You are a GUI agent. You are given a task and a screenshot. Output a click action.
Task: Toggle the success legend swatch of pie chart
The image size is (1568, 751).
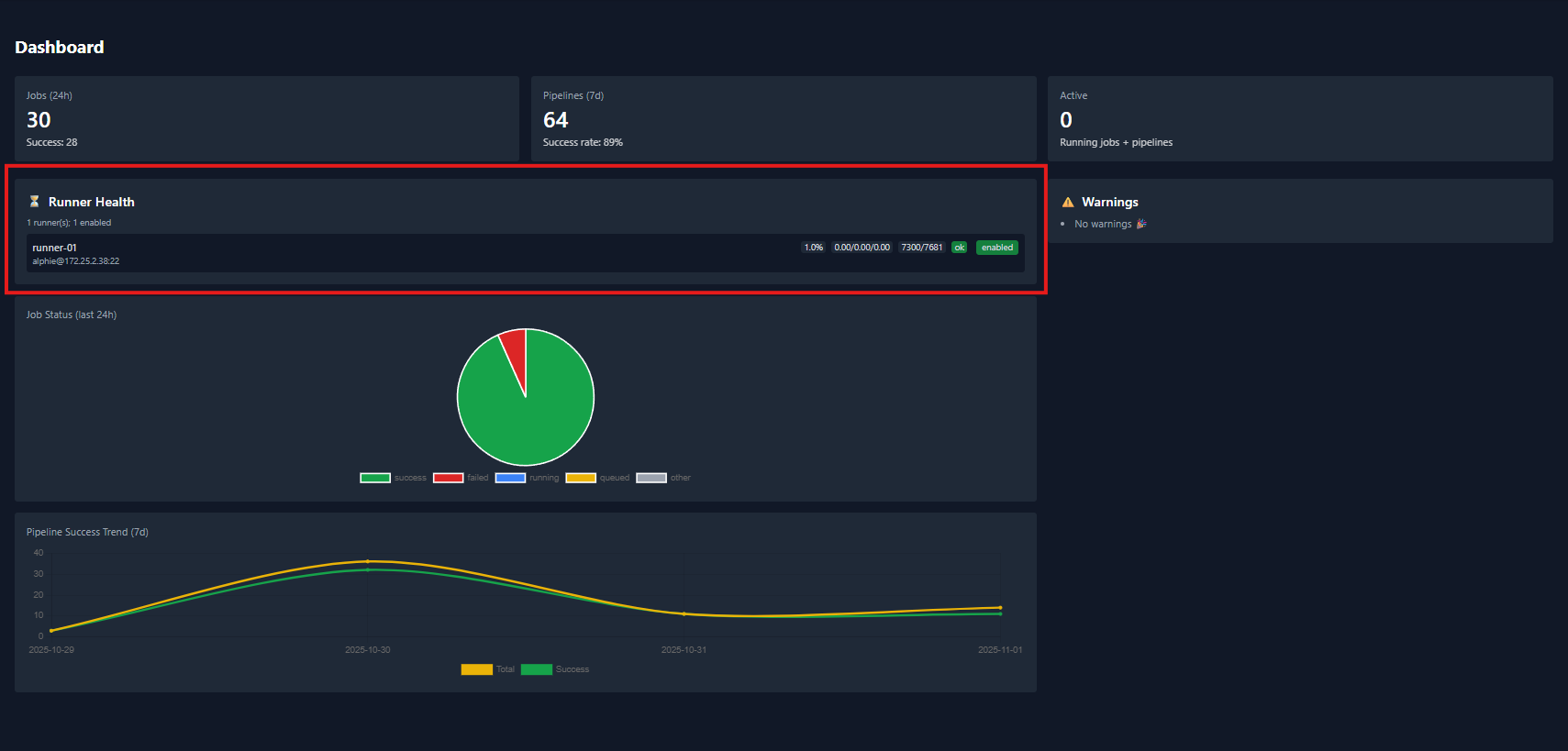375,478
